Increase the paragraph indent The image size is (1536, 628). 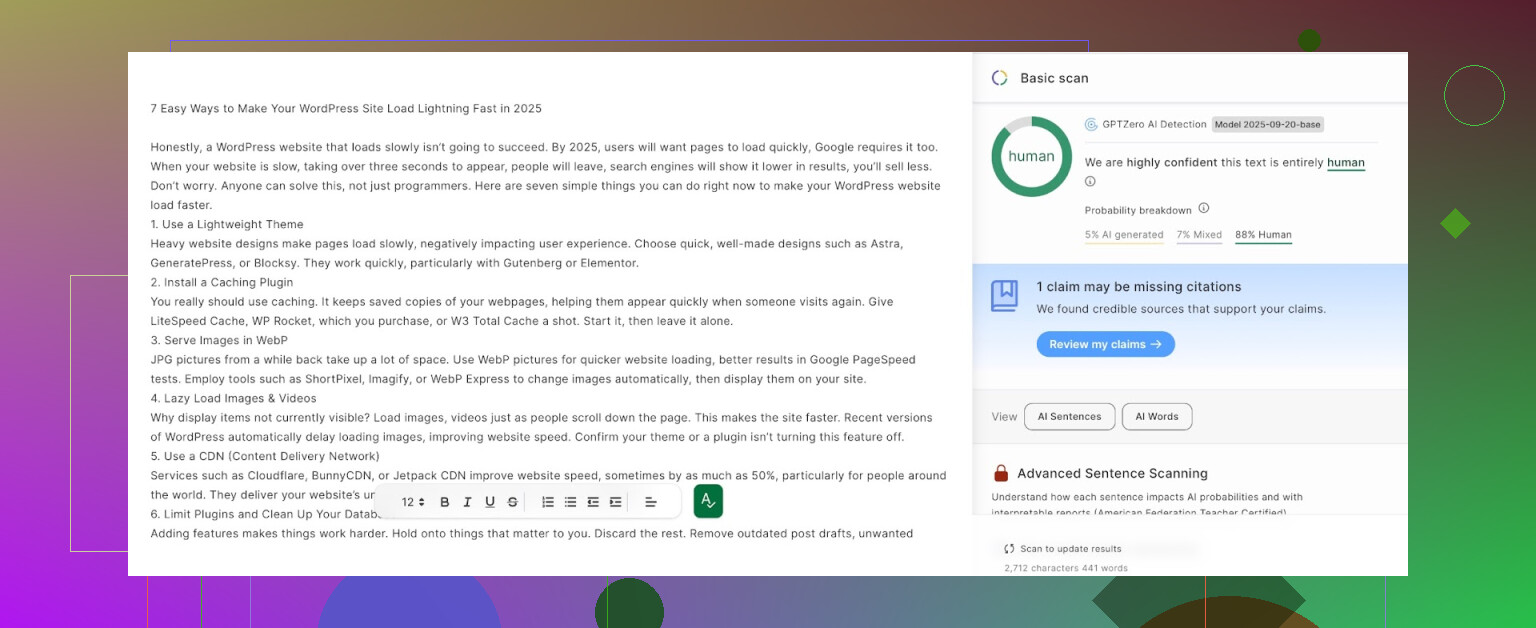616,502
